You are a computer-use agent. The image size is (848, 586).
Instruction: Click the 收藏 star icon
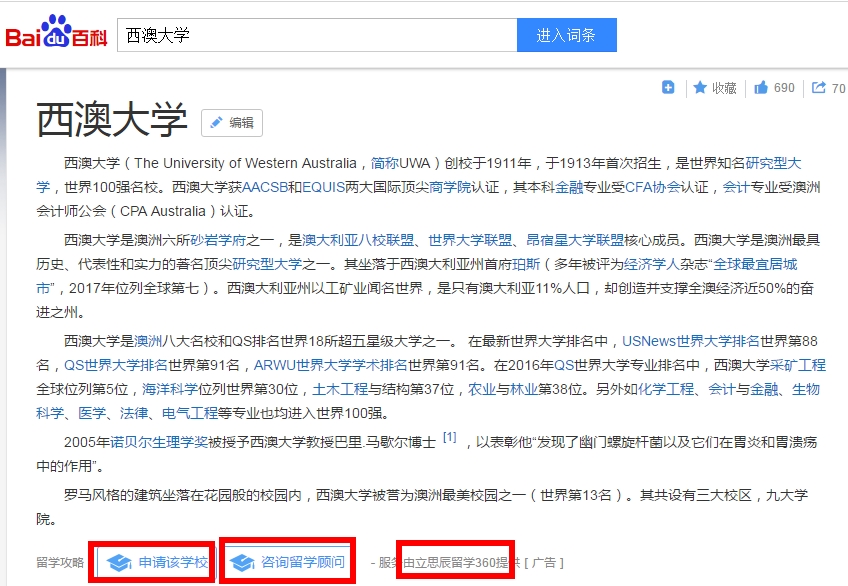(x=700, y=88)
